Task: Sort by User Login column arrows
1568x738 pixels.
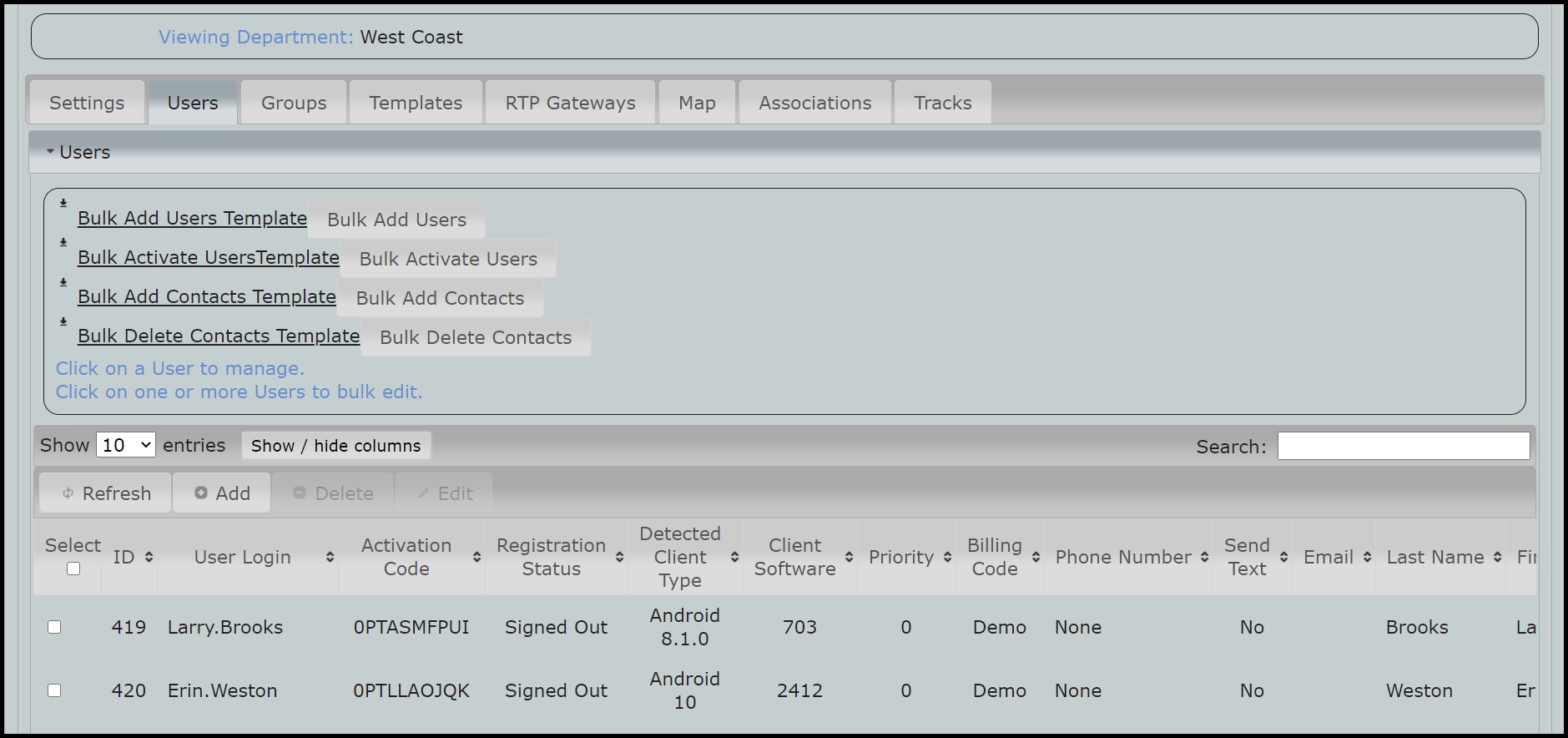Action: [330, 557]
